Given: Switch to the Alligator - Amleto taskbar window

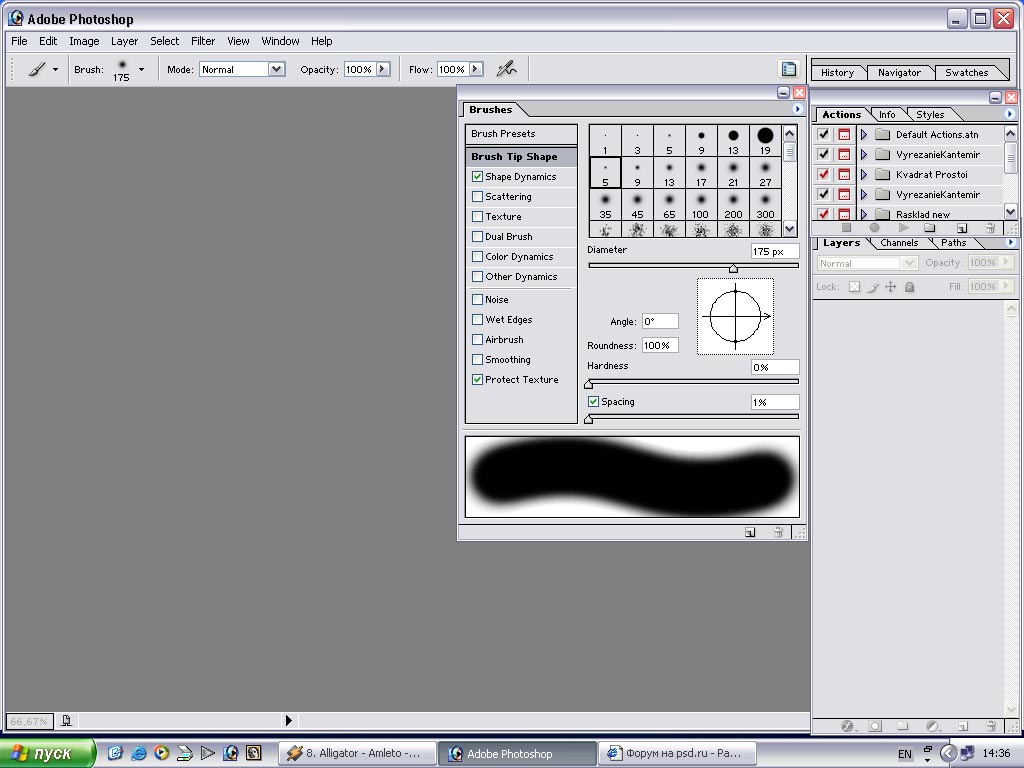Looking at the screenshot, I should coord(358,754).
